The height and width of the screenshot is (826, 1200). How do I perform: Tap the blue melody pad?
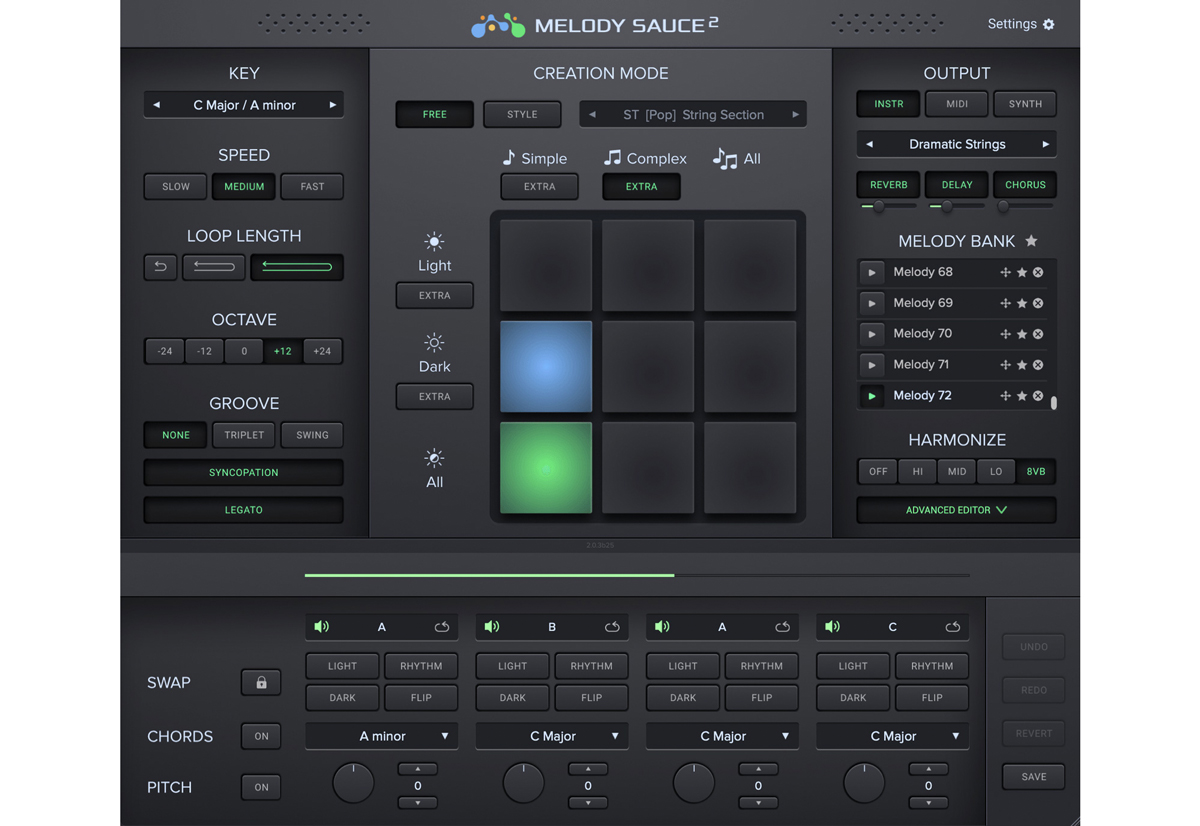[x=546, y=367]
